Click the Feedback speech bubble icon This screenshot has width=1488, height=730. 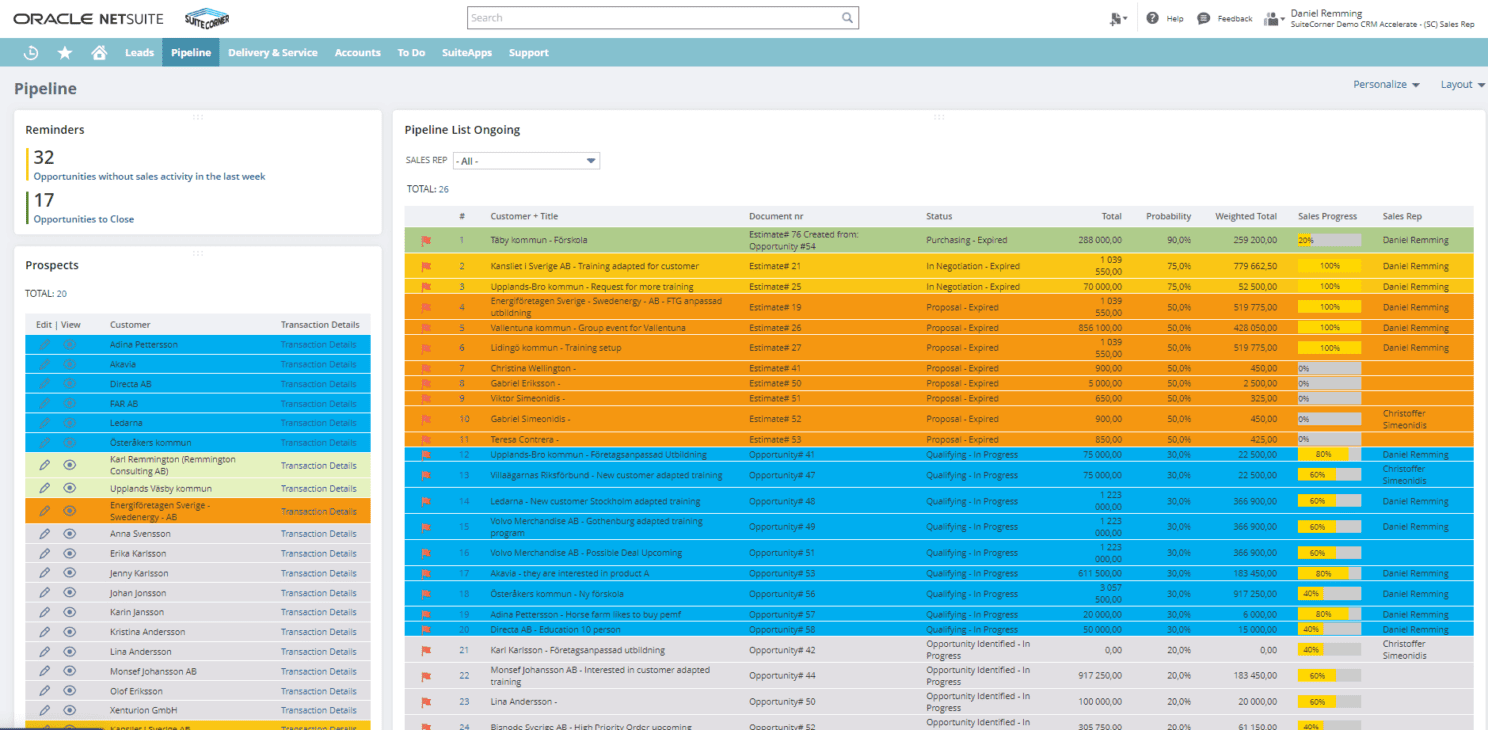click(x=1204, y=18)
